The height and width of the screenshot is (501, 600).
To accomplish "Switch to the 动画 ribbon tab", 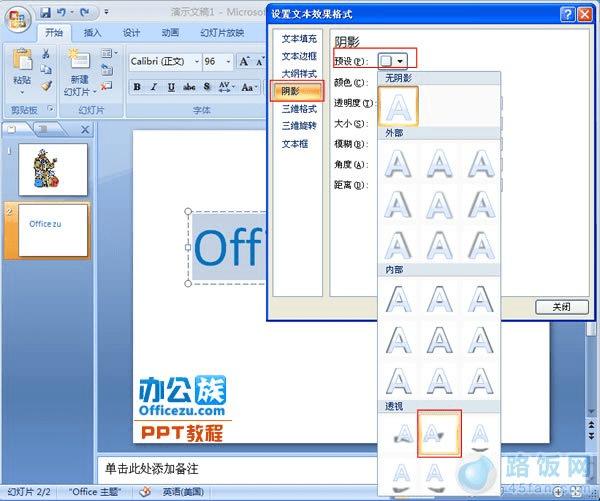I will (170, 33).
